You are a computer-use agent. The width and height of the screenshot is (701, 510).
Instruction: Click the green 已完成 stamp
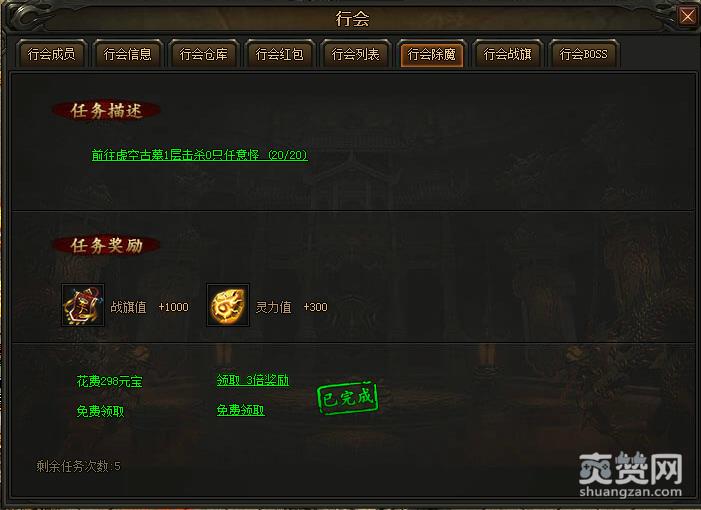347,397
